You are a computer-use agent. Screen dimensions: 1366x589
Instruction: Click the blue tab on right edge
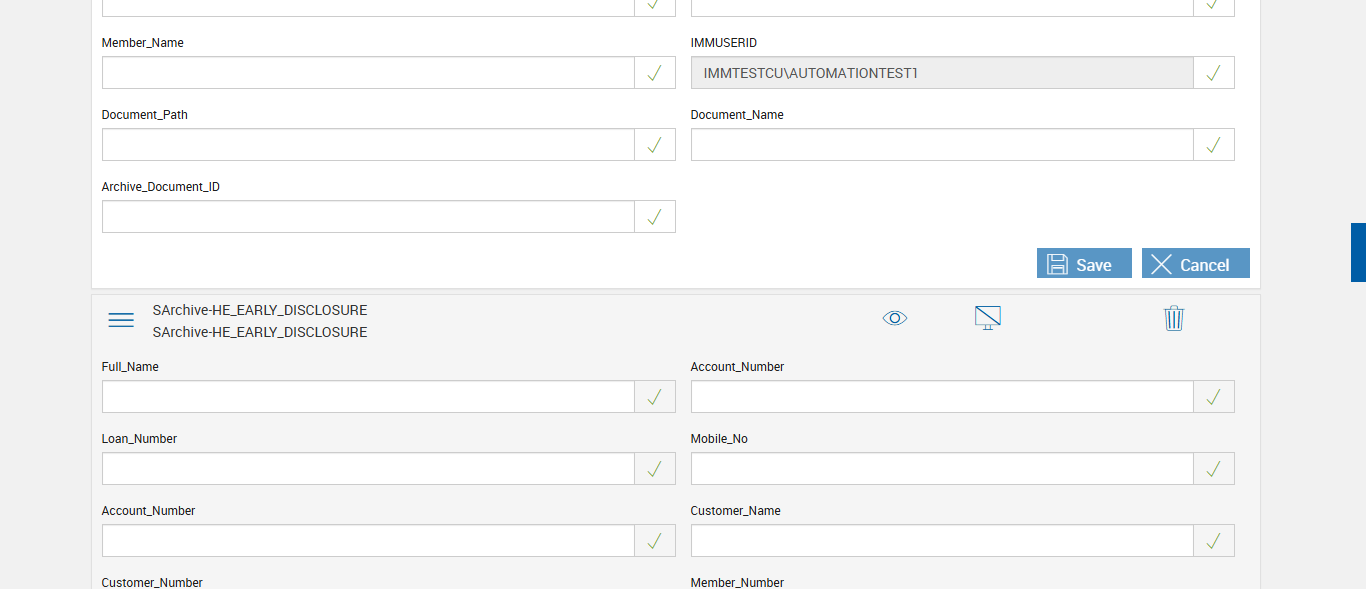[1358, 252]
